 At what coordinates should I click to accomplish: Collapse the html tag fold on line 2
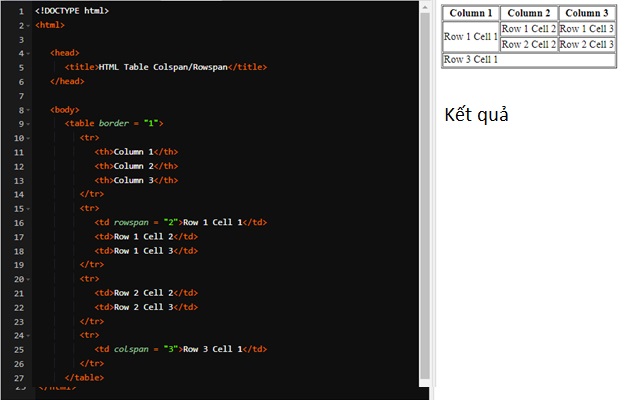26,24
